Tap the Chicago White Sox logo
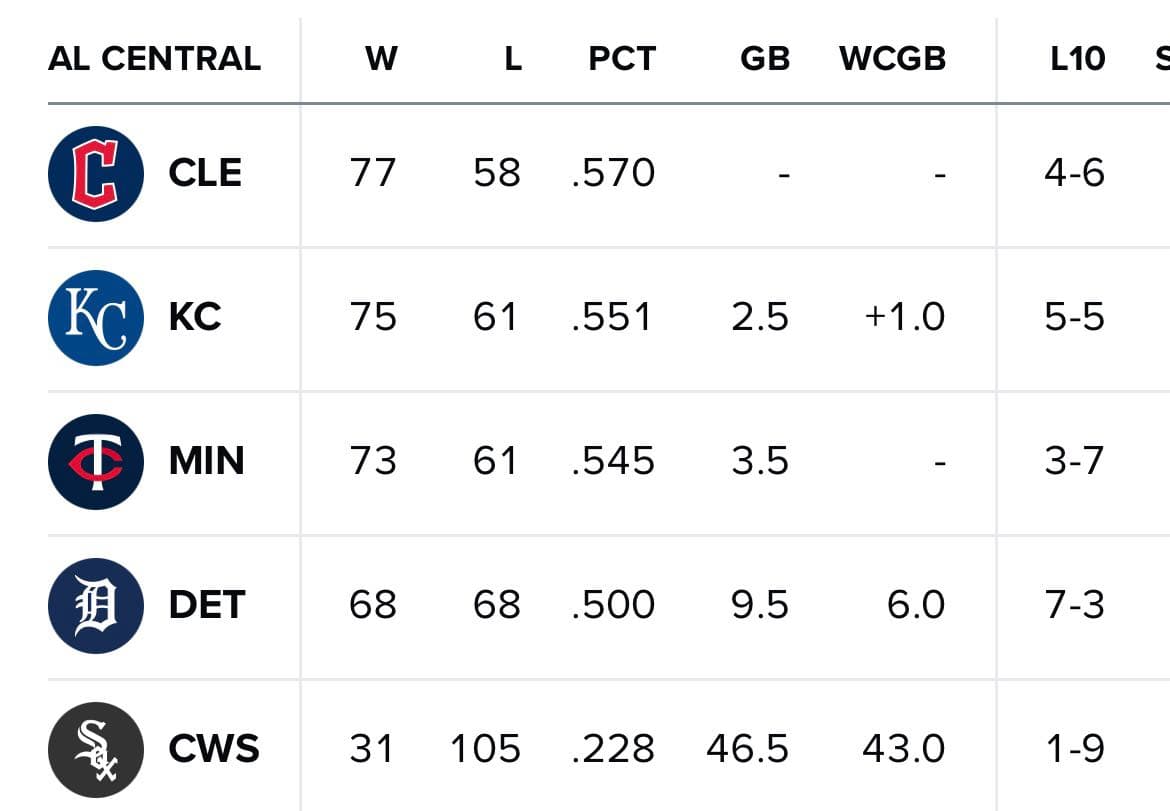 tap(96, 750)
